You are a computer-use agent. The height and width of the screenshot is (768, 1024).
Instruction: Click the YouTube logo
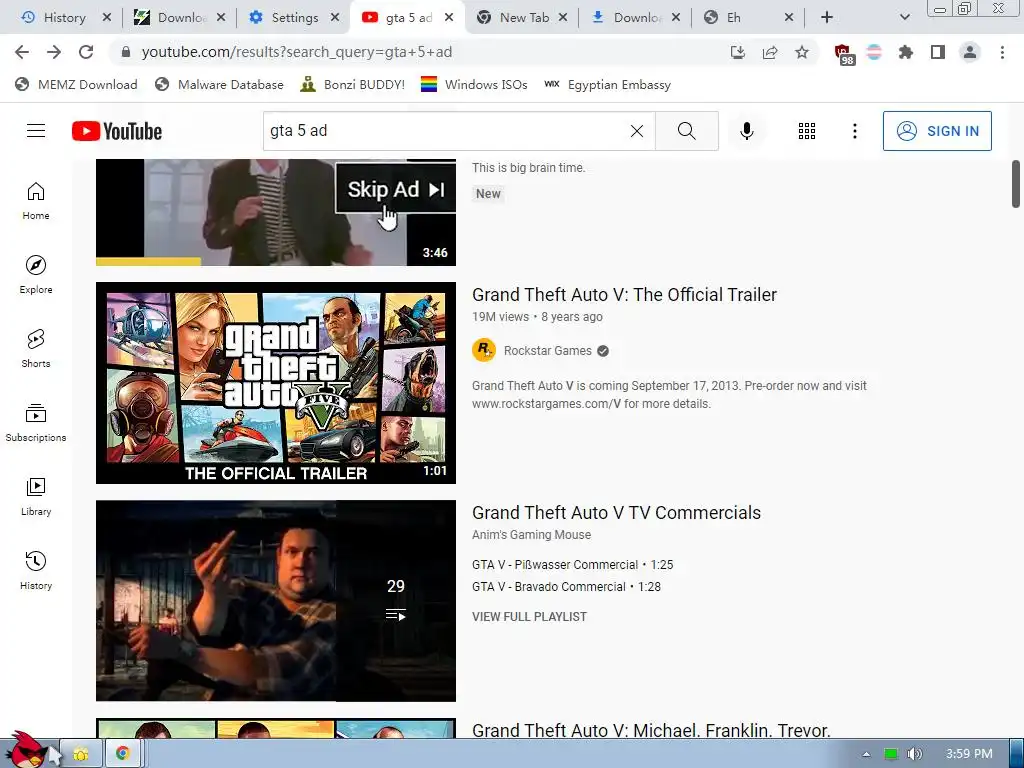[117, 131]
